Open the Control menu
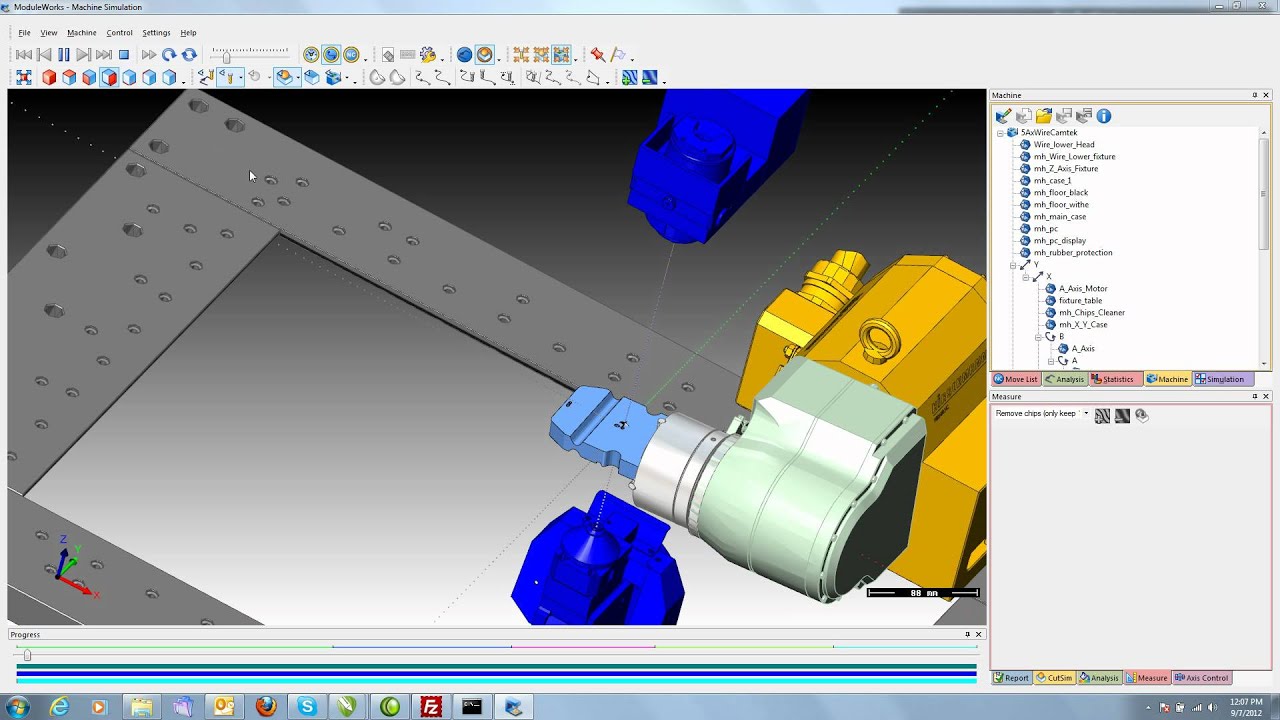The width and height of the screenshot is (1280, 720). pos(119,33)
